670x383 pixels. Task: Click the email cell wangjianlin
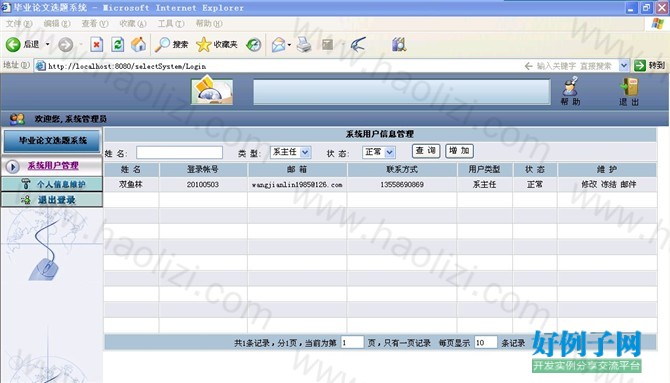pyautogui.click(x=297, y=185)
